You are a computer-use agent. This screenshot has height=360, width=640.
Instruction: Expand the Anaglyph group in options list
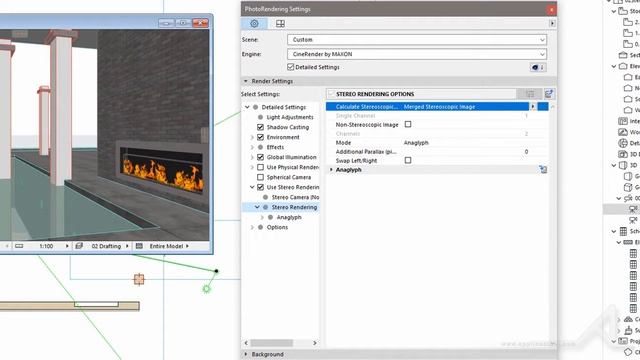[x=331, y=169]
